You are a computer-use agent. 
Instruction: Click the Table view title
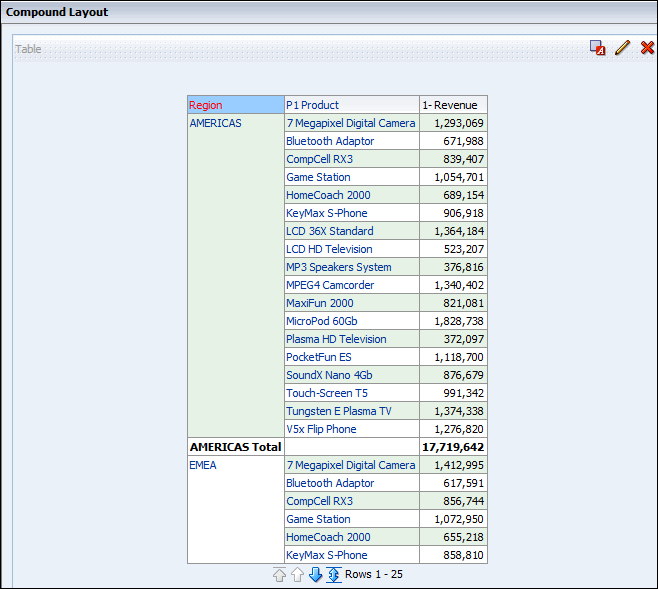tap(28, 49)
